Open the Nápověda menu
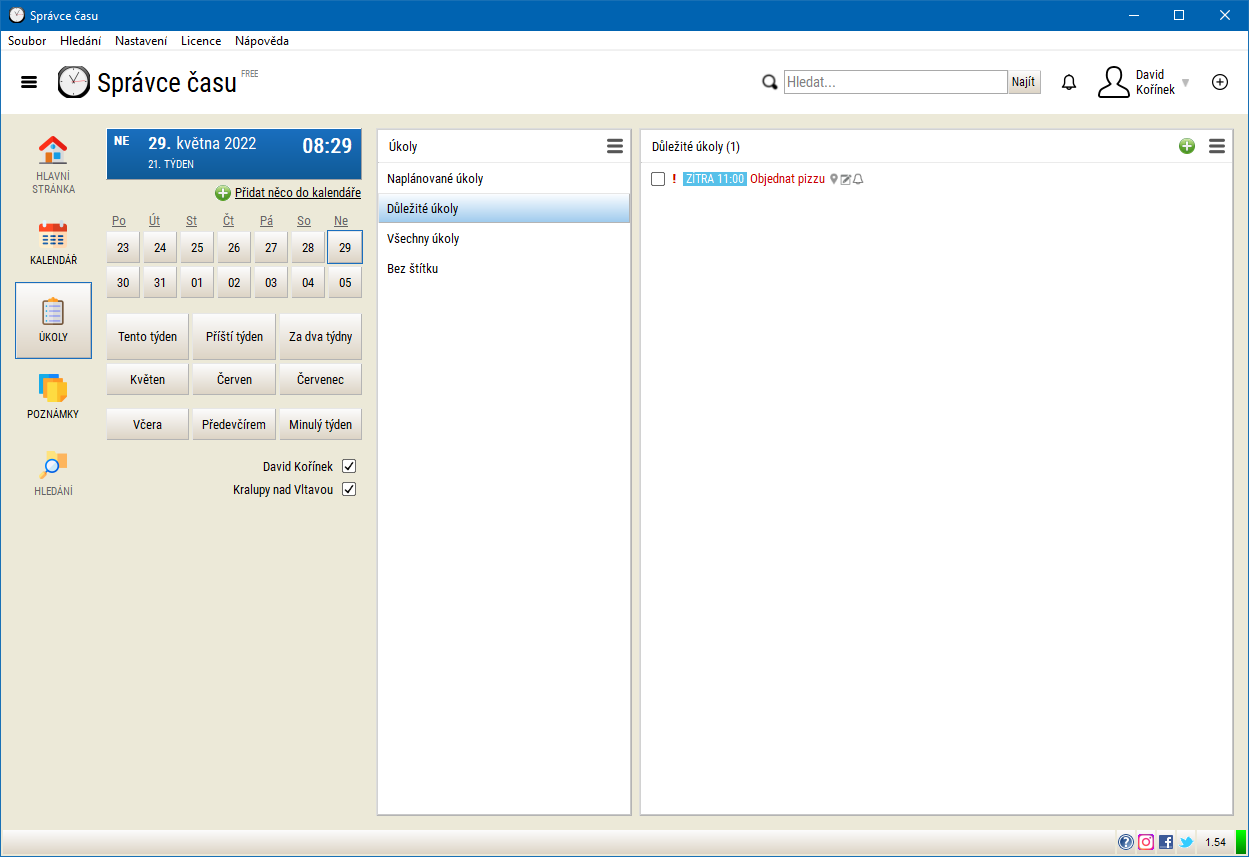Viewport: 1249px width, 857px height. (262, 41)
